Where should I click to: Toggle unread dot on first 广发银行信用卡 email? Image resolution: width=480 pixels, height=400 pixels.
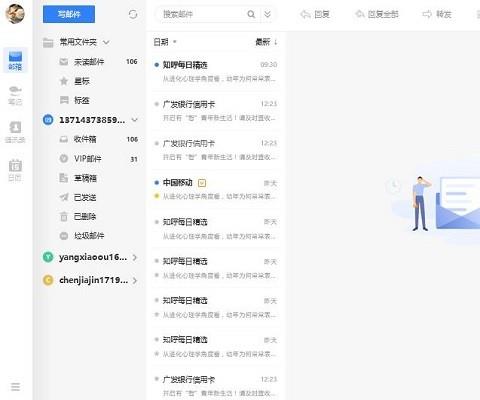[157, 104]
